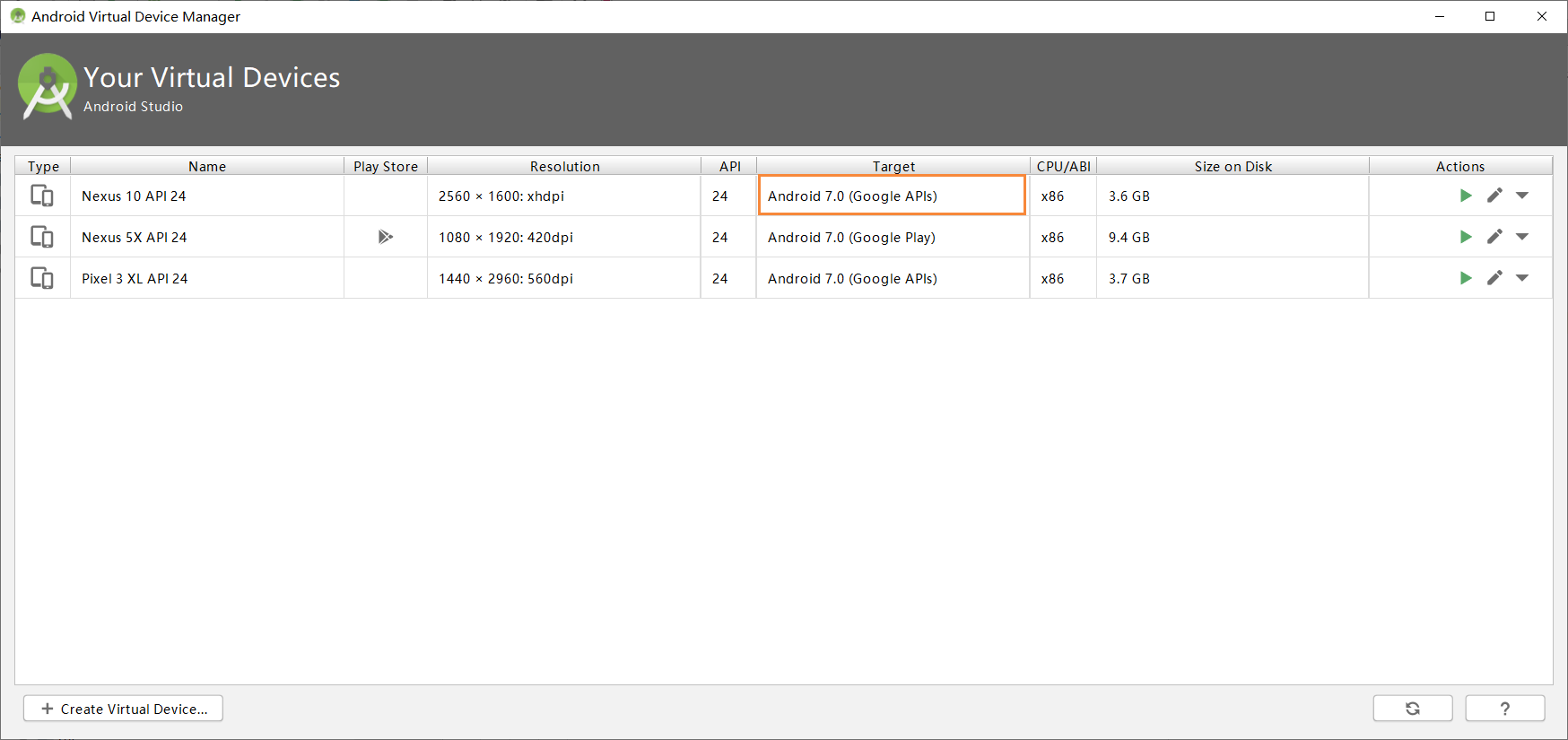Select the Nexus 10 API 24 name cell
The width and height of the screenshot is (1568, 740).
207,196
